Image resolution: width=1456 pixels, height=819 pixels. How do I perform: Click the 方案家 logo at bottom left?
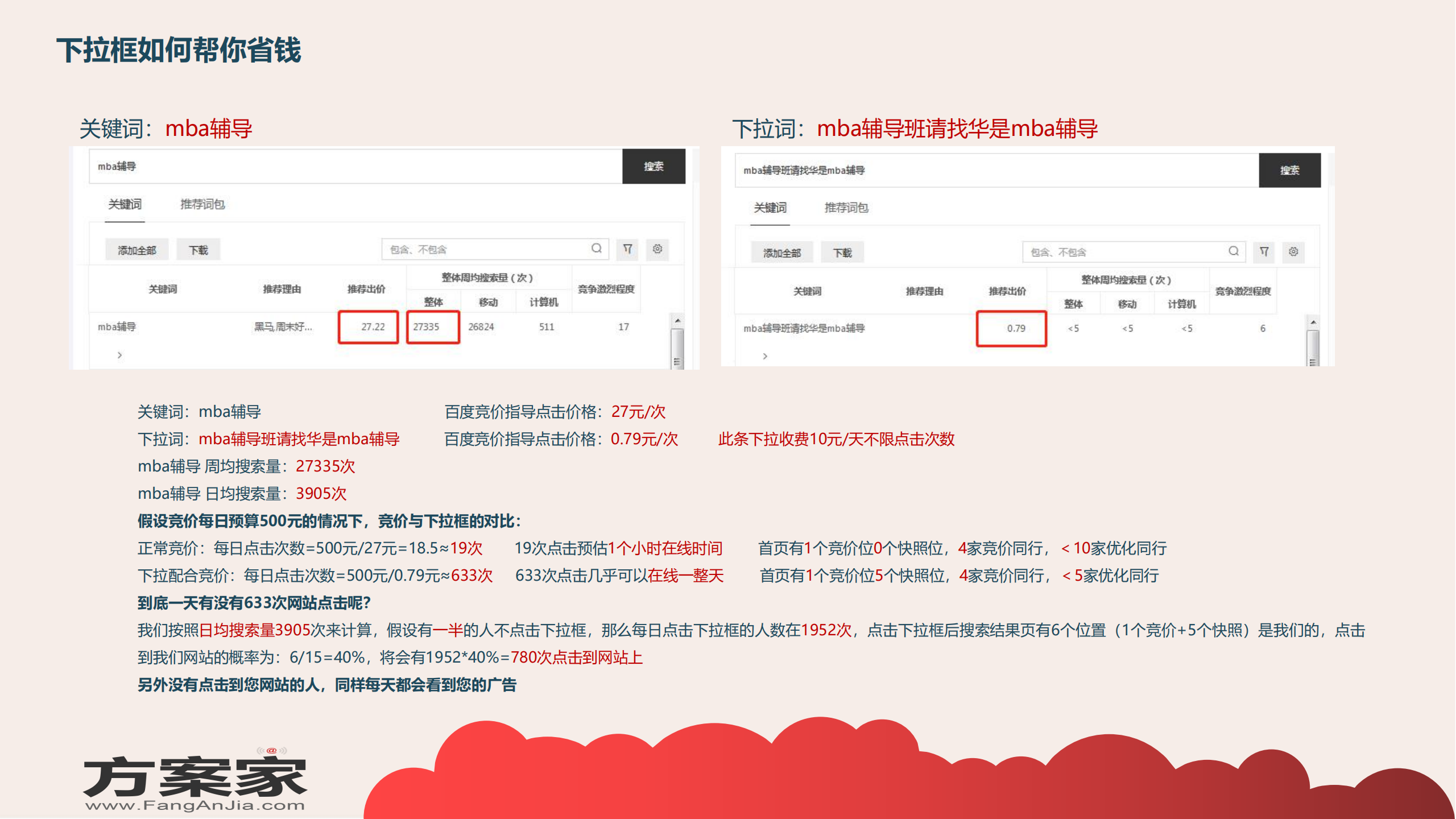[195, 776]
